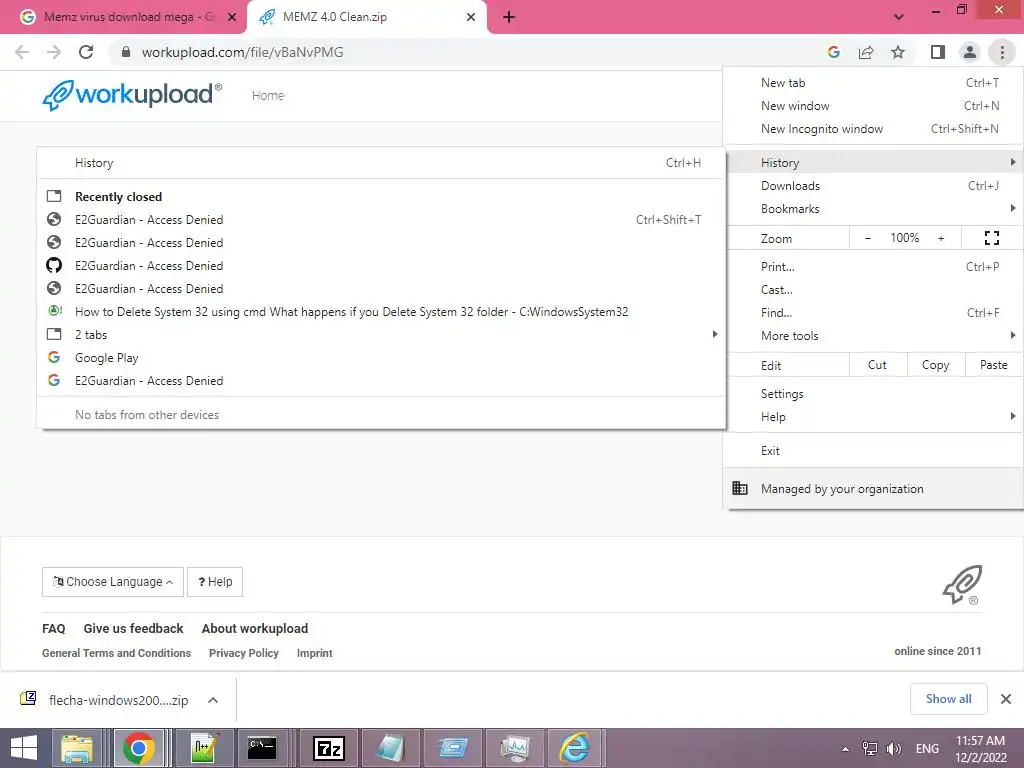Click Cut in the Edit row
The image size is (1024, 768).
[878, 365]
